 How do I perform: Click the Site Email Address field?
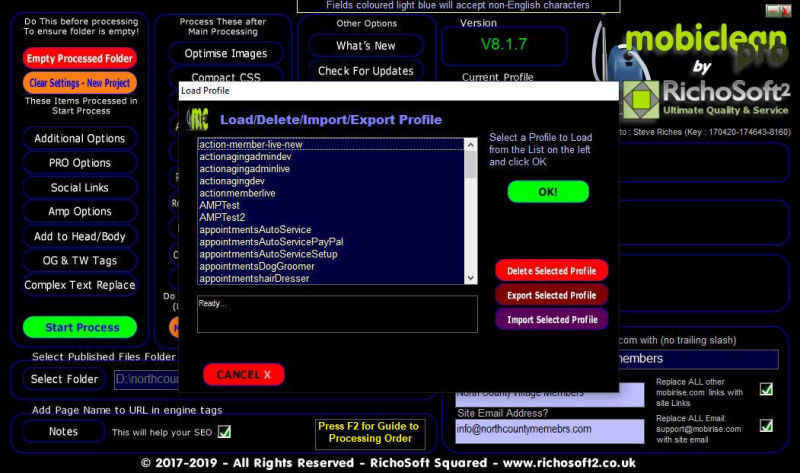pos(550,431)
